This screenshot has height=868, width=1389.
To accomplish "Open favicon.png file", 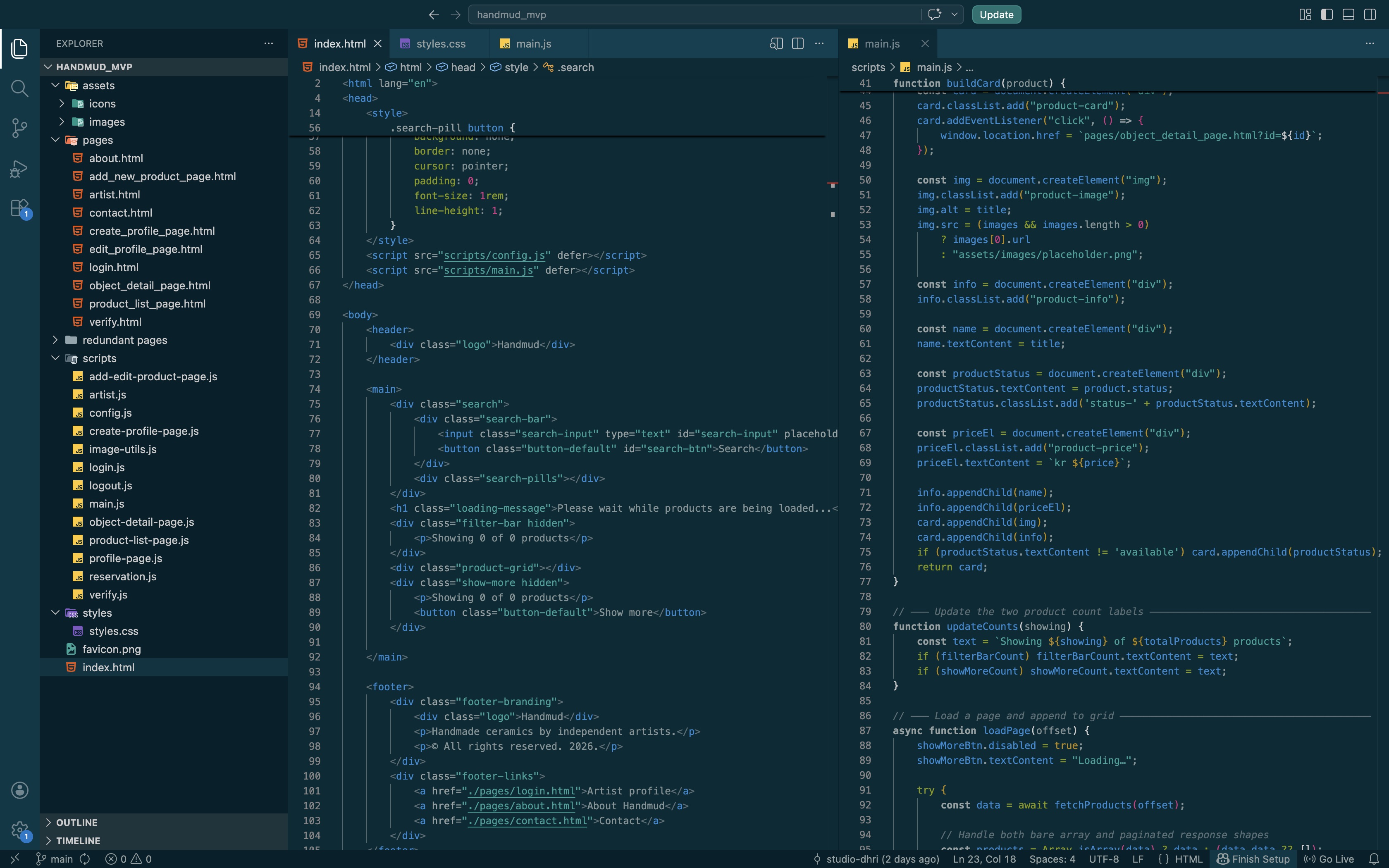I will [111, 649].
